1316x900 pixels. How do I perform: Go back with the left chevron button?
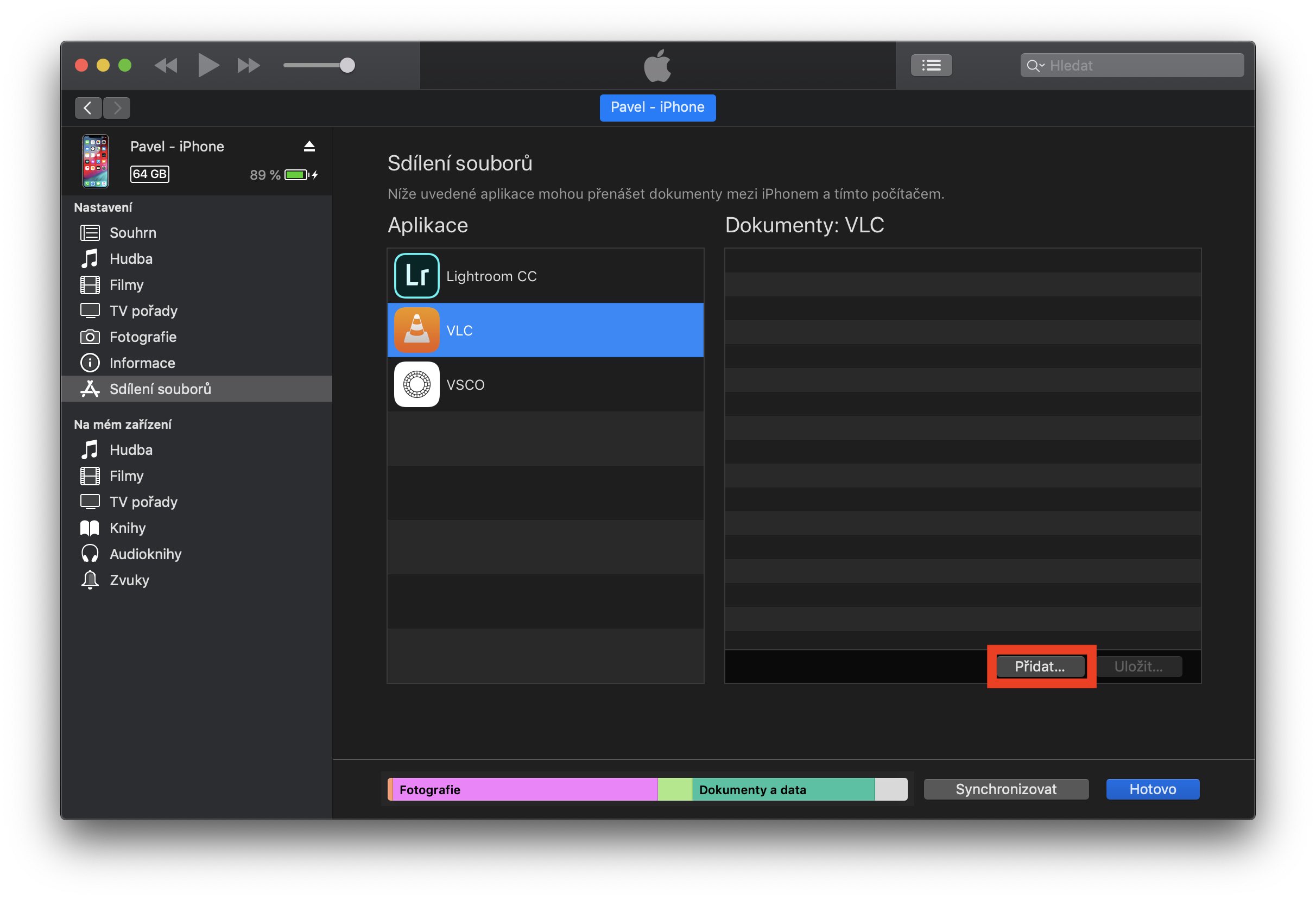click(x=88, y=108)
